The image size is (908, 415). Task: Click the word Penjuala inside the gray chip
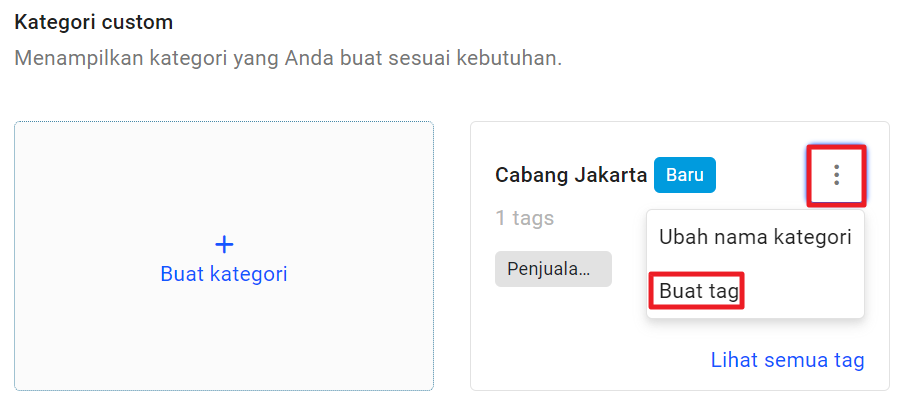point(548,269)
